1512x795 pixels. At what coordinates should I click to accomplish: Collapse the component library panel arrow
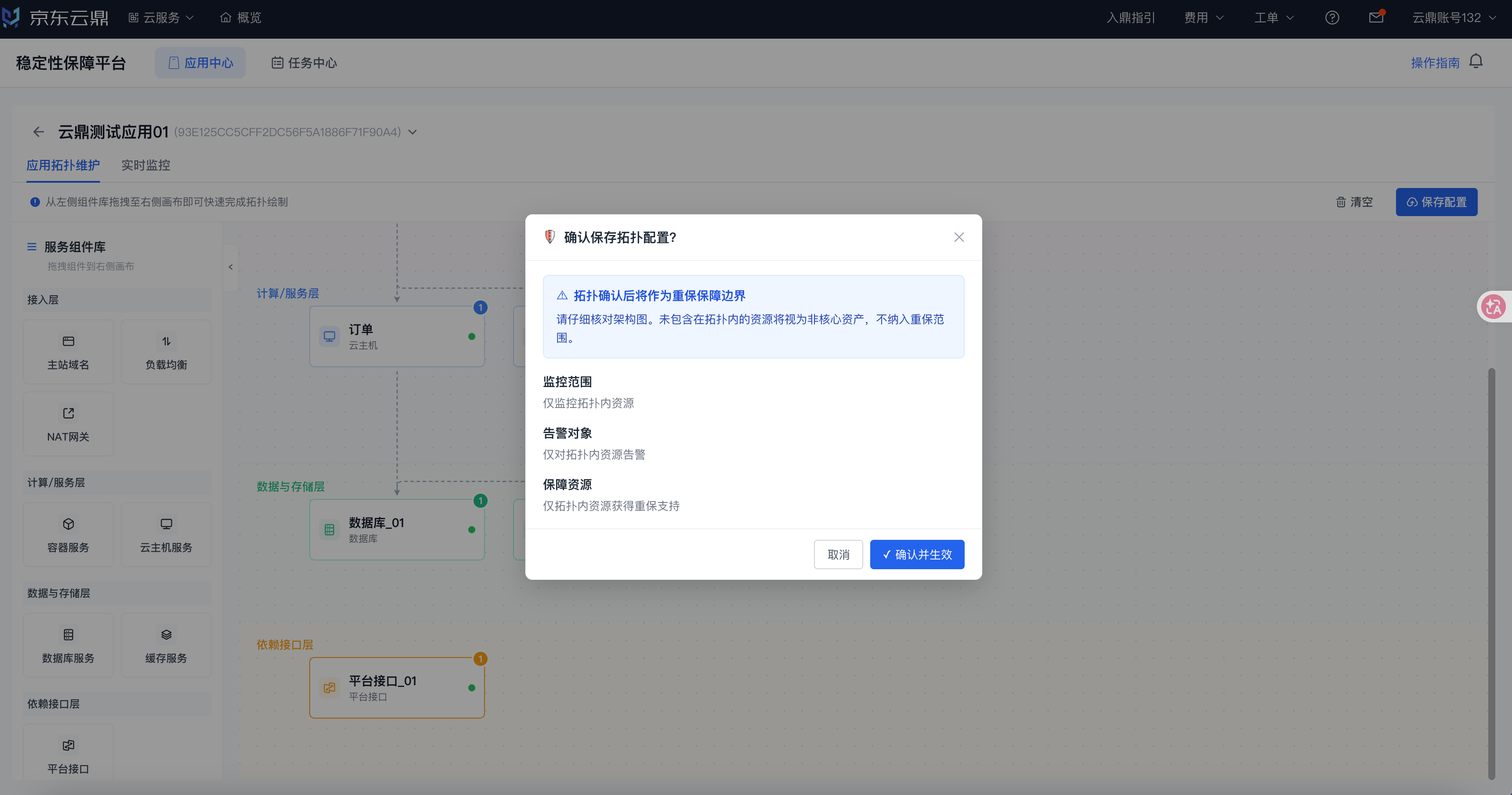(x=231, y=267)
